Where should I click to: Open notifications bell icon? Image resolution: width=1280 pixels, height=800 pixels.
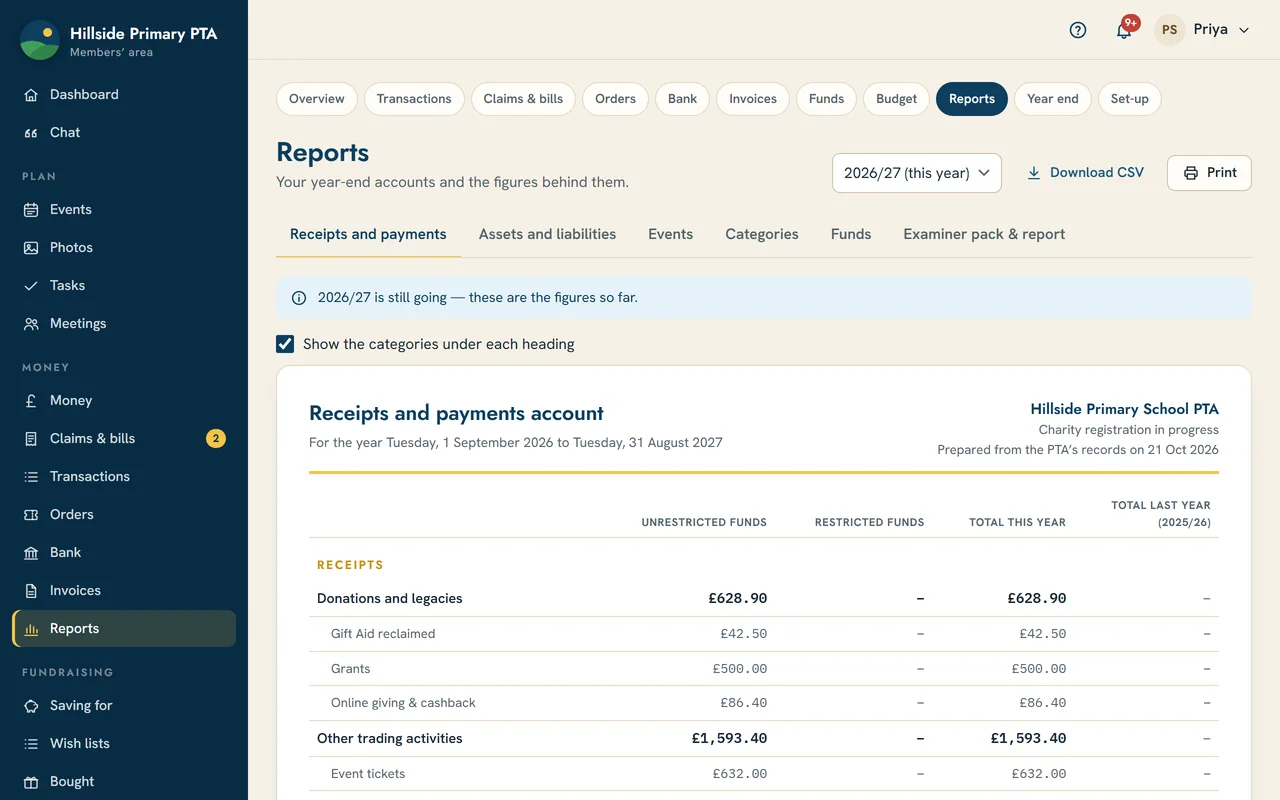[1124, 30]
